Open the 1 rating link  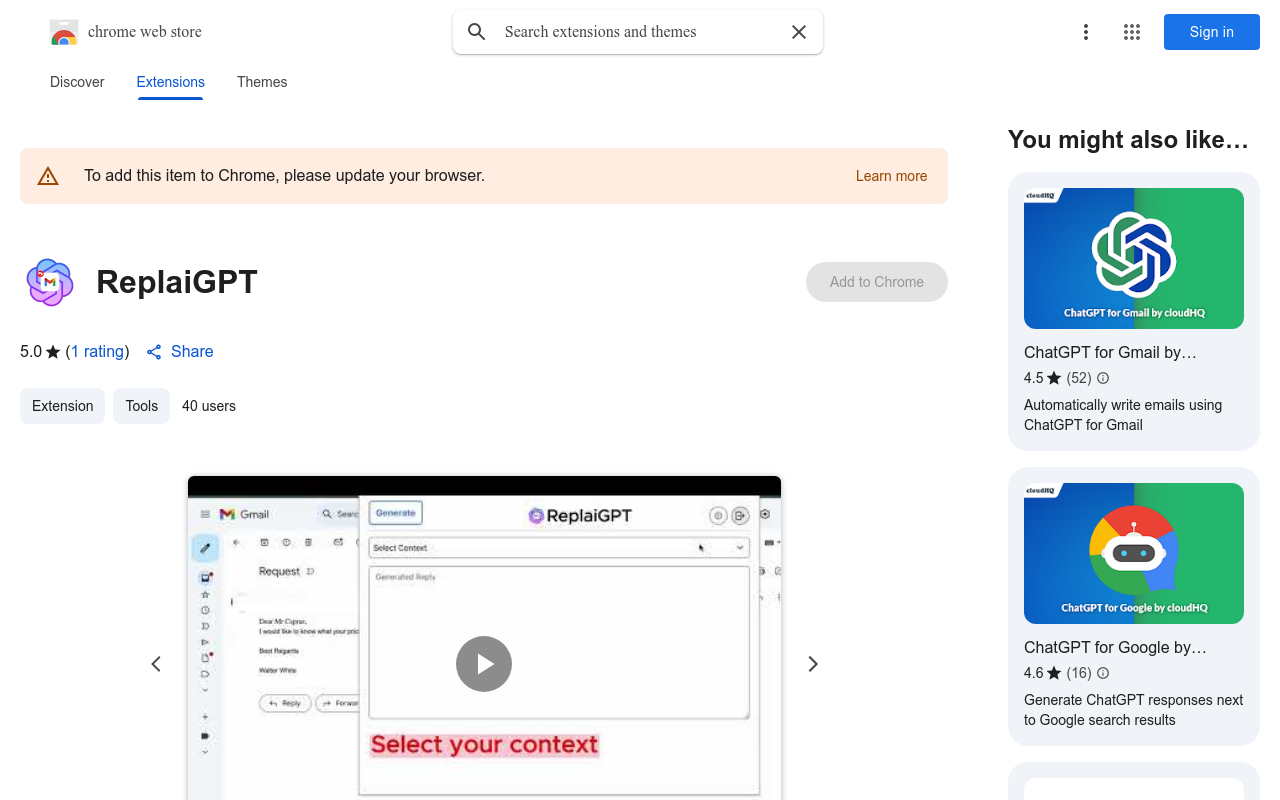(97, 351)
